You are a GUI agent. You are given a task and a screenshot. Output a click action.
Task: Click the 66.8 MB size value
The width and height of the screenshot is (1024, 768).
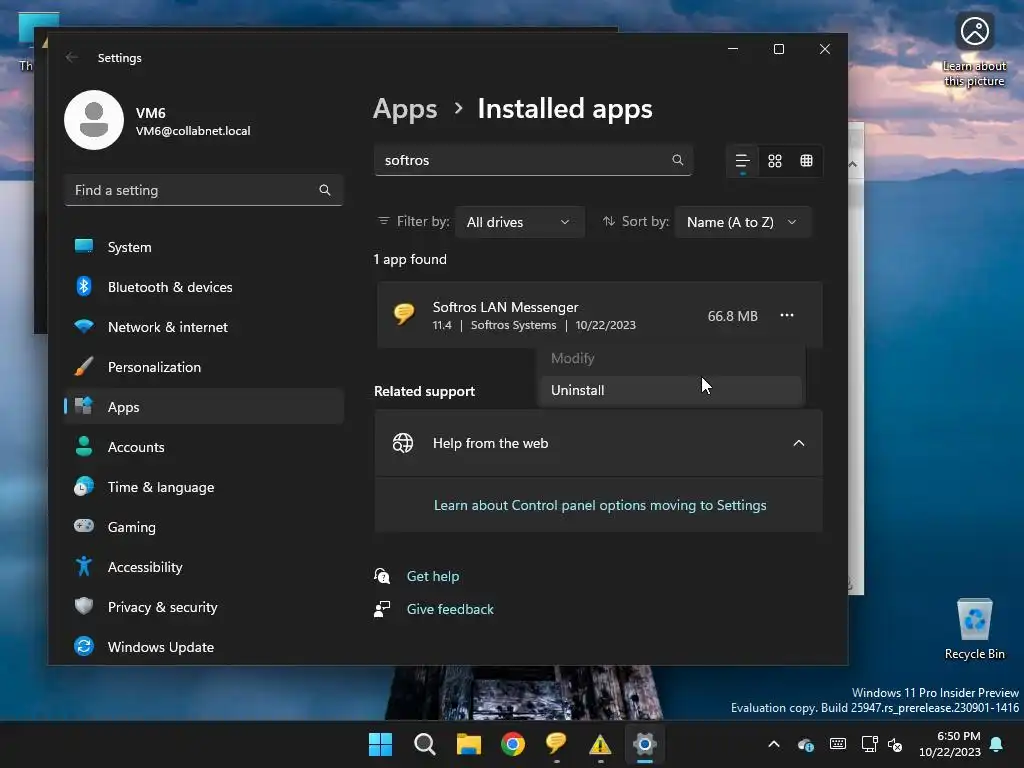click(x=733, y=316)
